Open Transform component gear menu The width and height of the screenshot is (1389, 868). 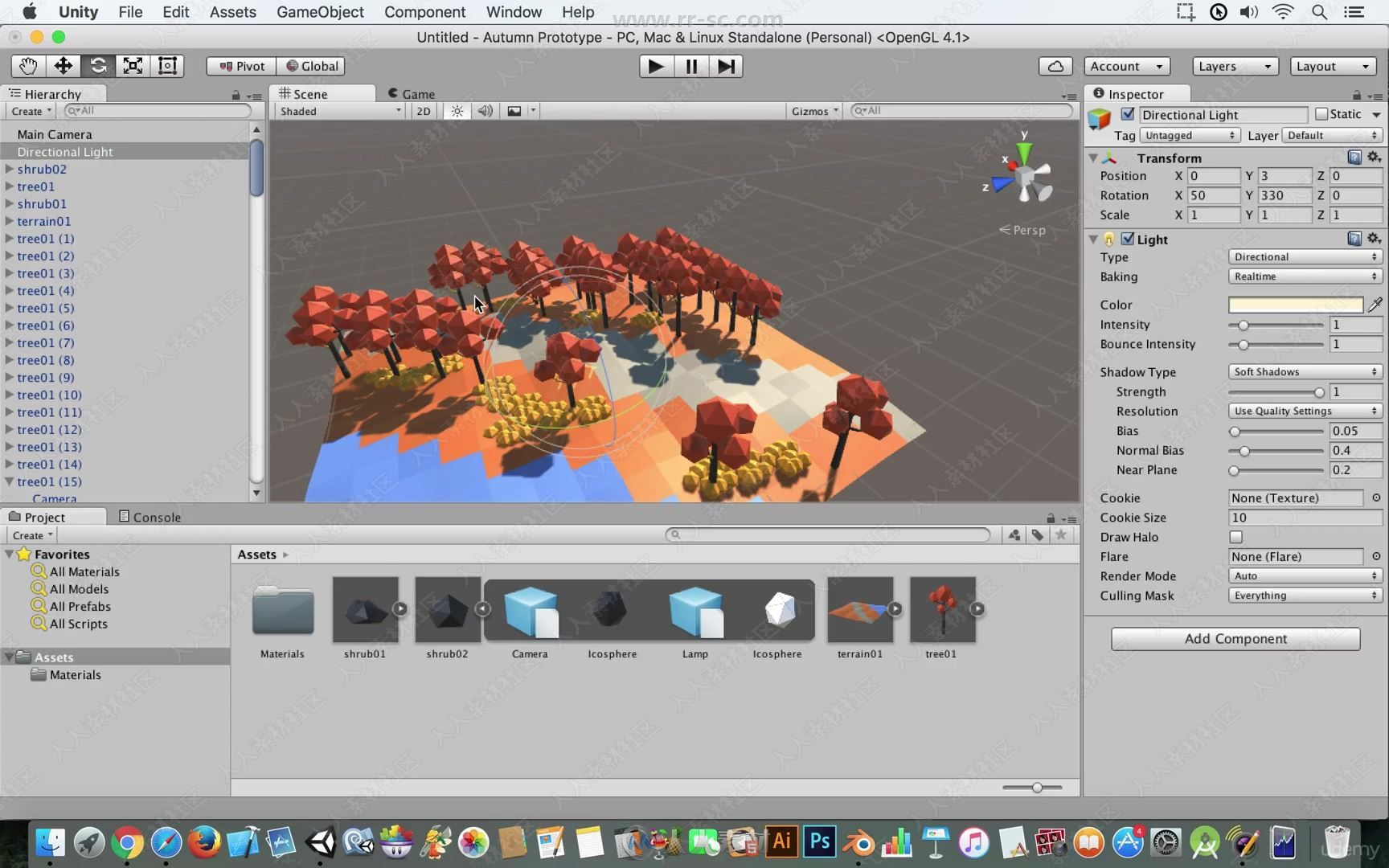[1374, 158]
